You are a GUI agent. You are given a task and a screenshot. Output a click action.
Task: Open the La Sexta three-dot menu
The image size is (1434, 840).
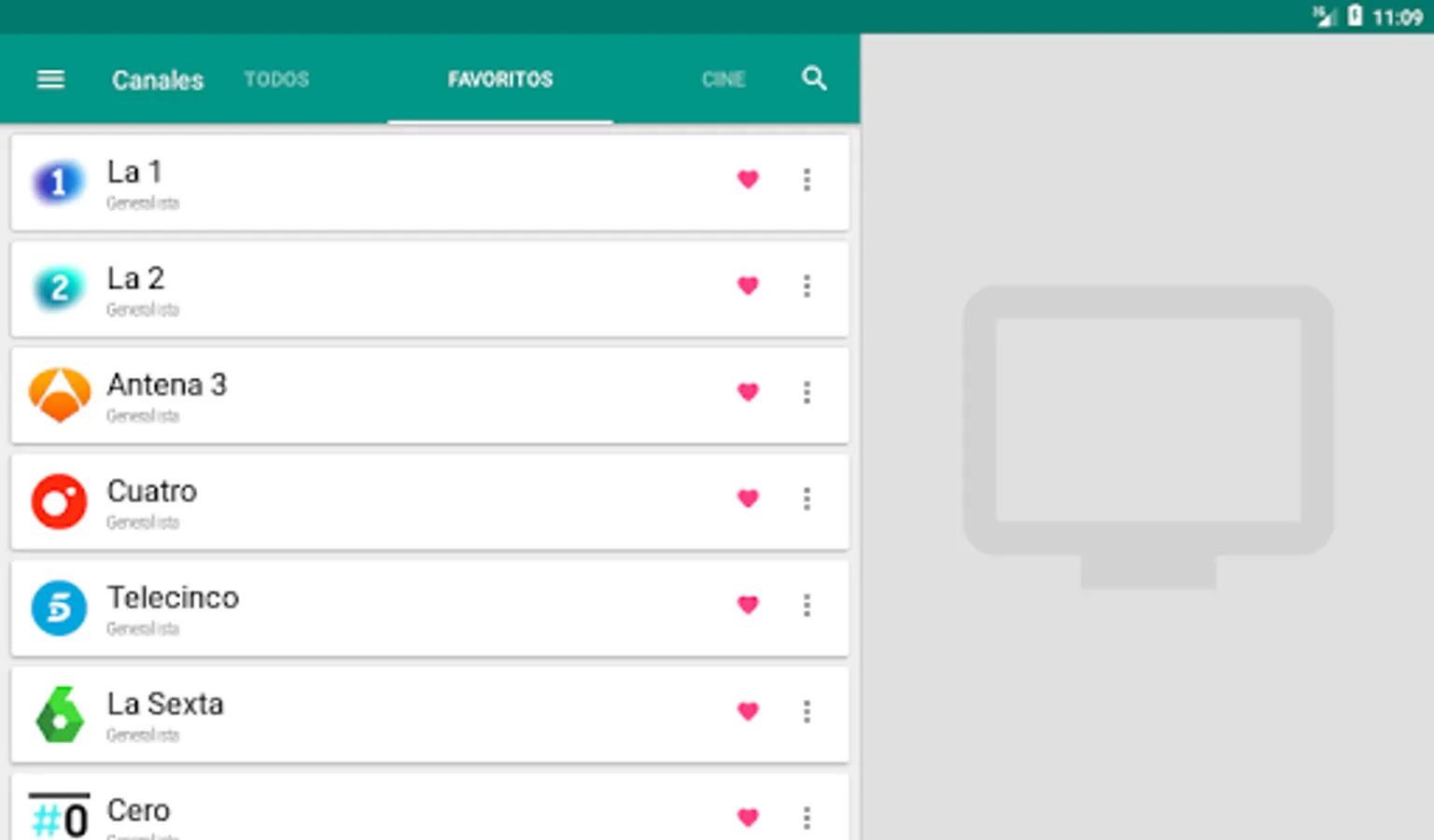pos(807,711)
